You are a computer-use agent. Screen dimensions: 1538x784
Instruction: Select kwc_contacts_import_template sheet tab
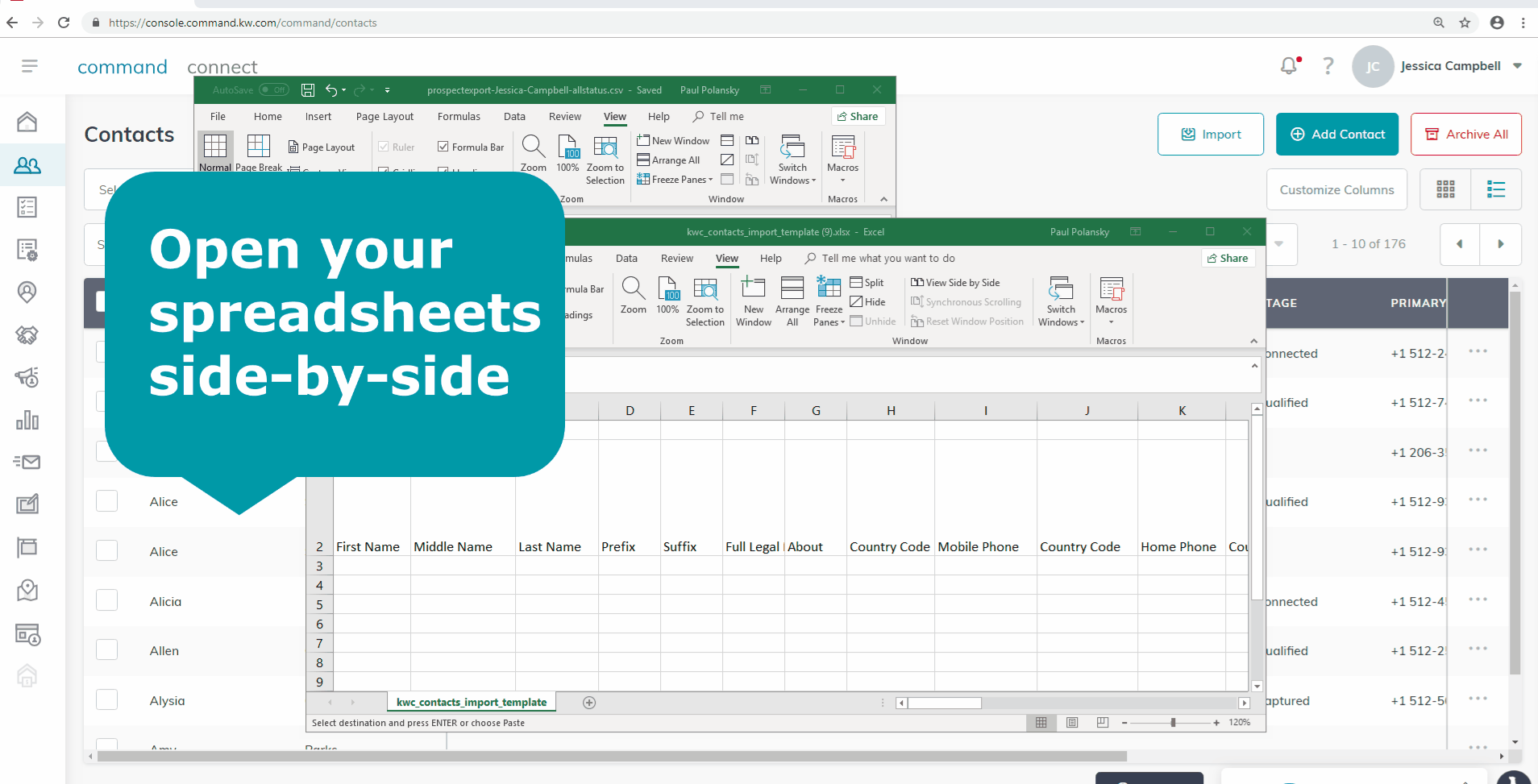(x=472, y=703)
